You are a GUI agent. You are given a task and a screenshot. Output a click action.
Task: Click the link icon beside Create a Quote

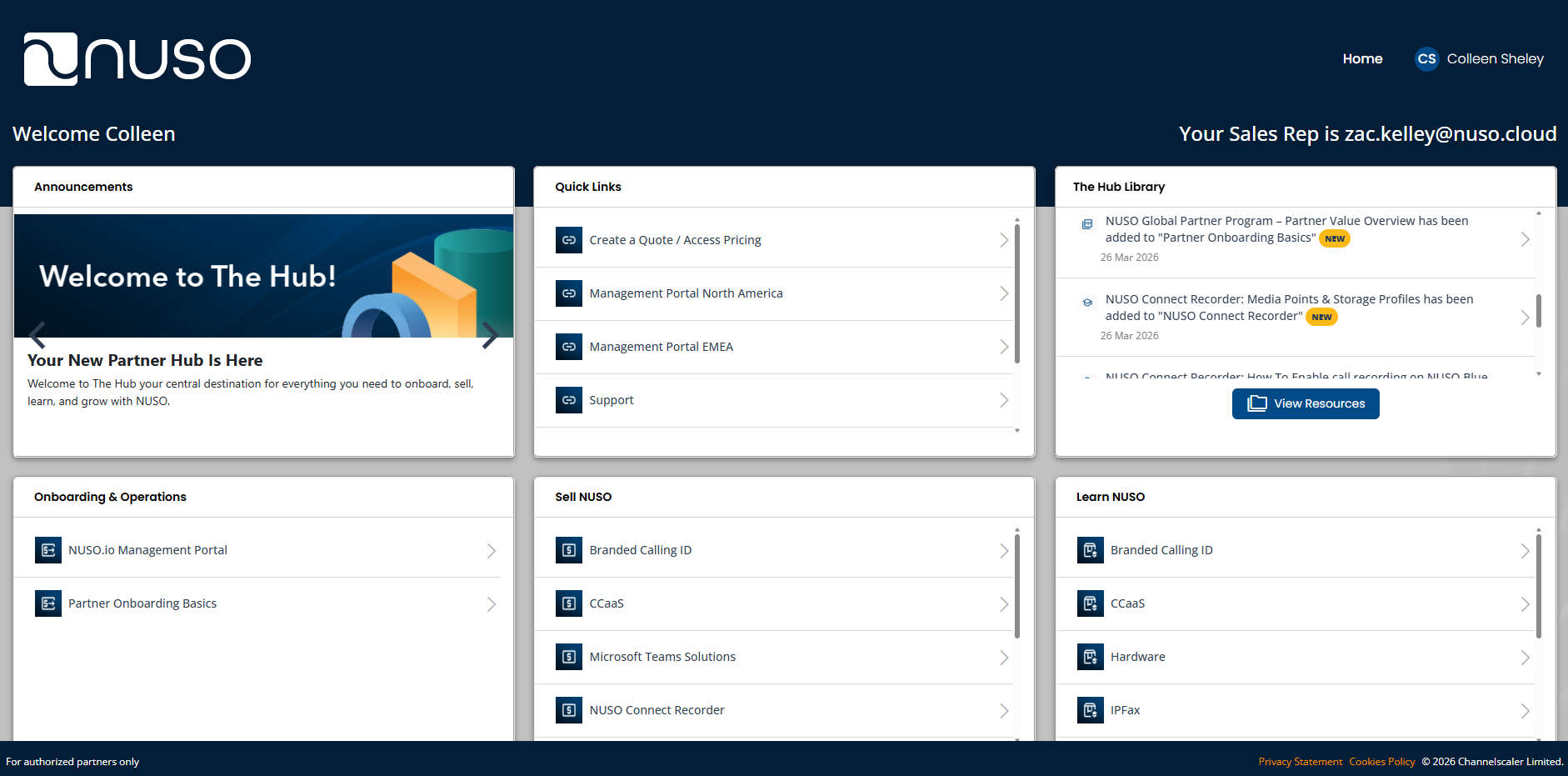[x=569, y=240]
